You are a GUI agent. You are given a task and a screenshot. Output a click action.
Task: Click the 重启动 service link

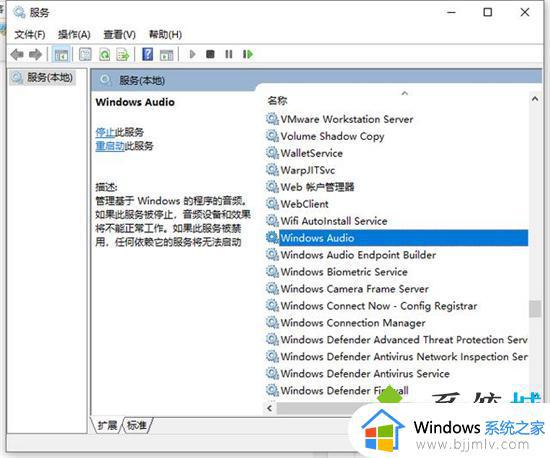110,146
